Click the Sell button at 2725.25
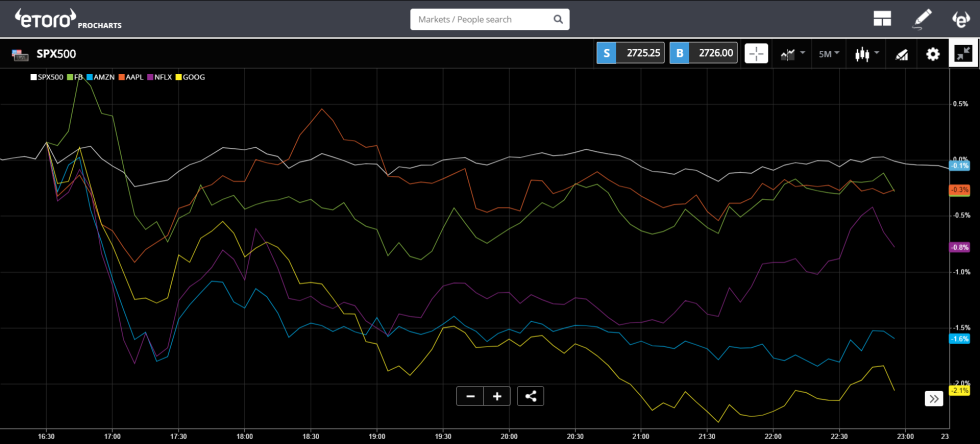The height and width of the screenshot is (444, 980). (x=631, y=54)
